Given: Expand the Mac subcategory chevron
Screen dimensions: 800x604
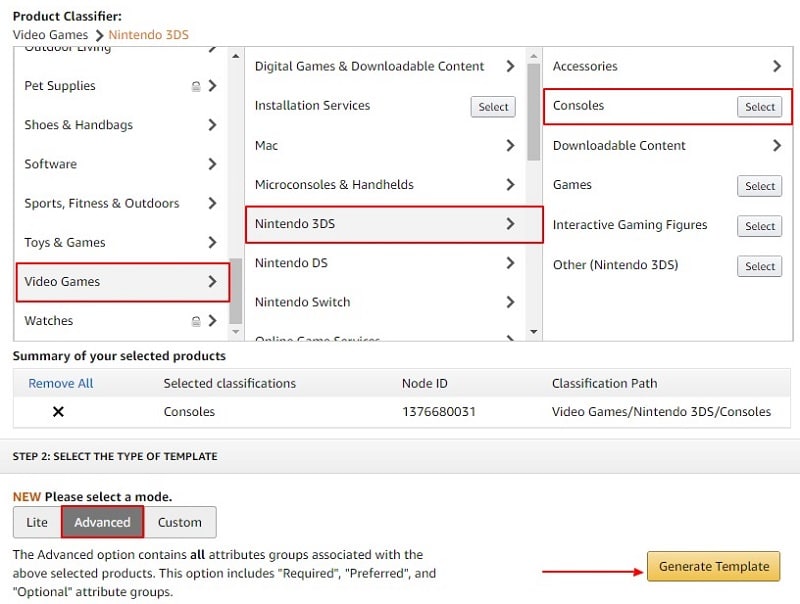Looking at the screenshot, I should pos(510,146).
